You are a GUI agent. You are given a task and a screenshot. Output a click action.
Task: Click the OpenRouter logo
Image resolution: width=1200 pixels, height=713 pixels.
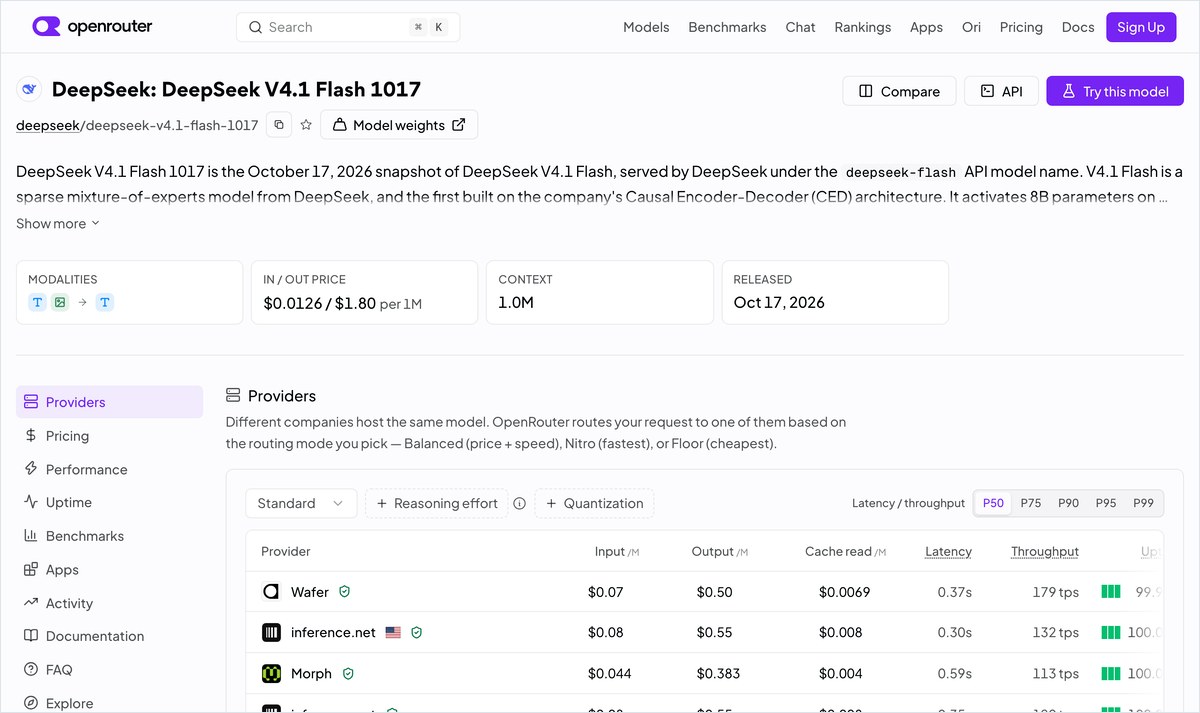point(92,27)
